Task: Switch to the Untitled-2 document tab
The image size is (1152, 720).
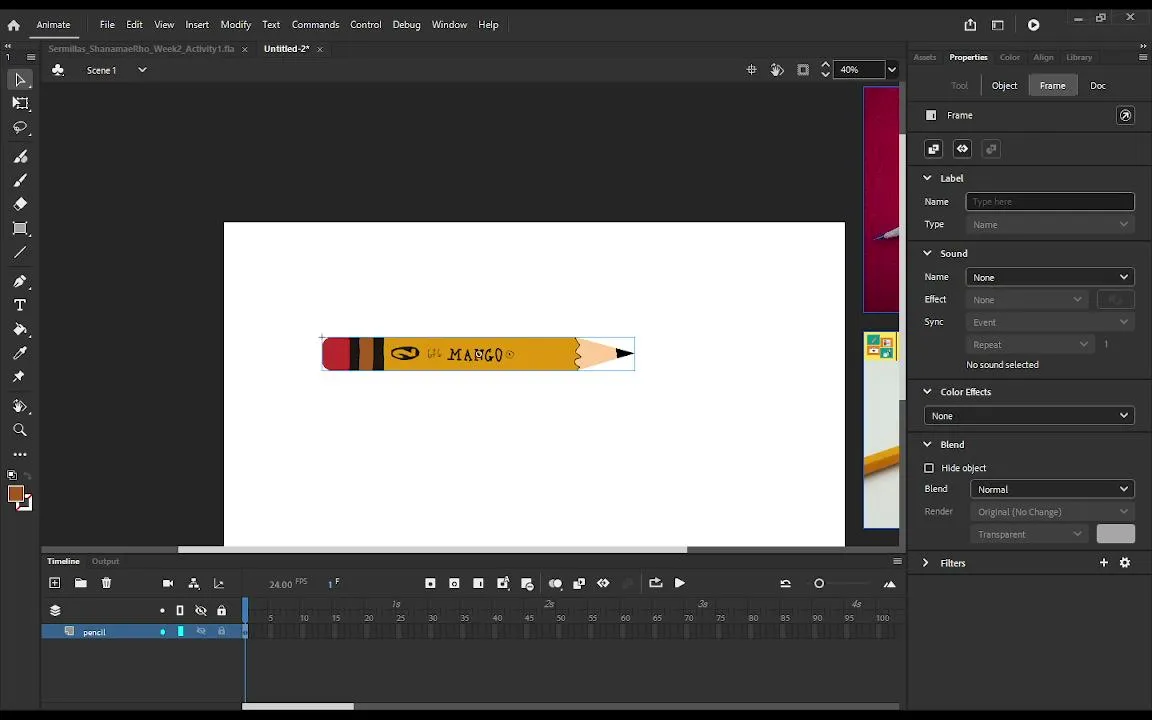Action: pyautogui.click(x=287, y=49)
